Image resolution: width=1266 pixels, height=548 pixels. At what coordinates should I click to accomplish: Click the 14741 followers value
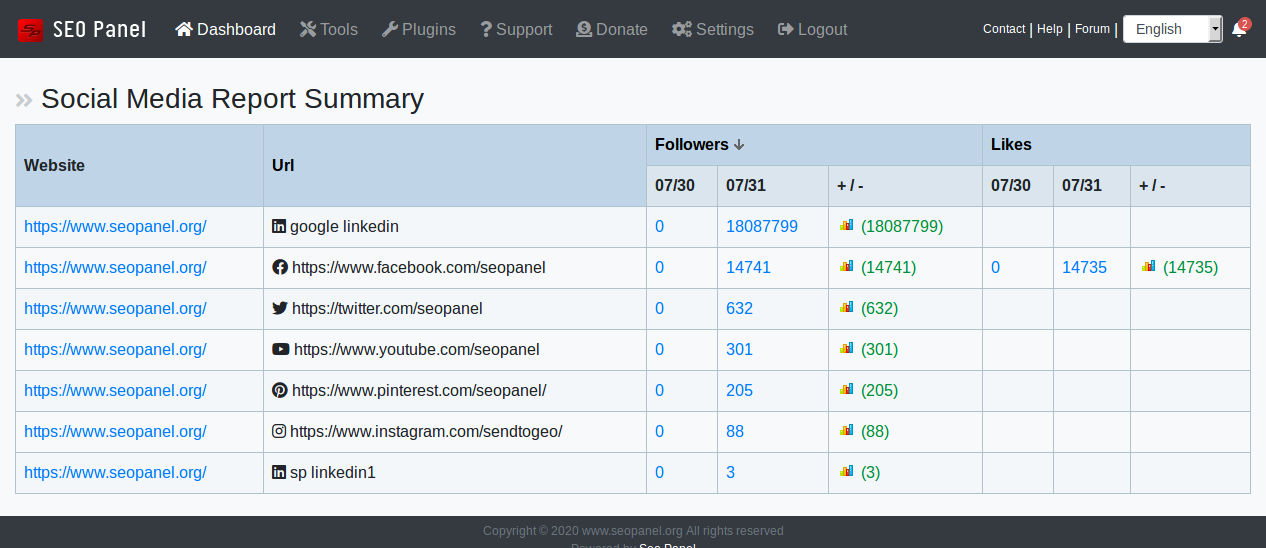(x=748, y=268)
